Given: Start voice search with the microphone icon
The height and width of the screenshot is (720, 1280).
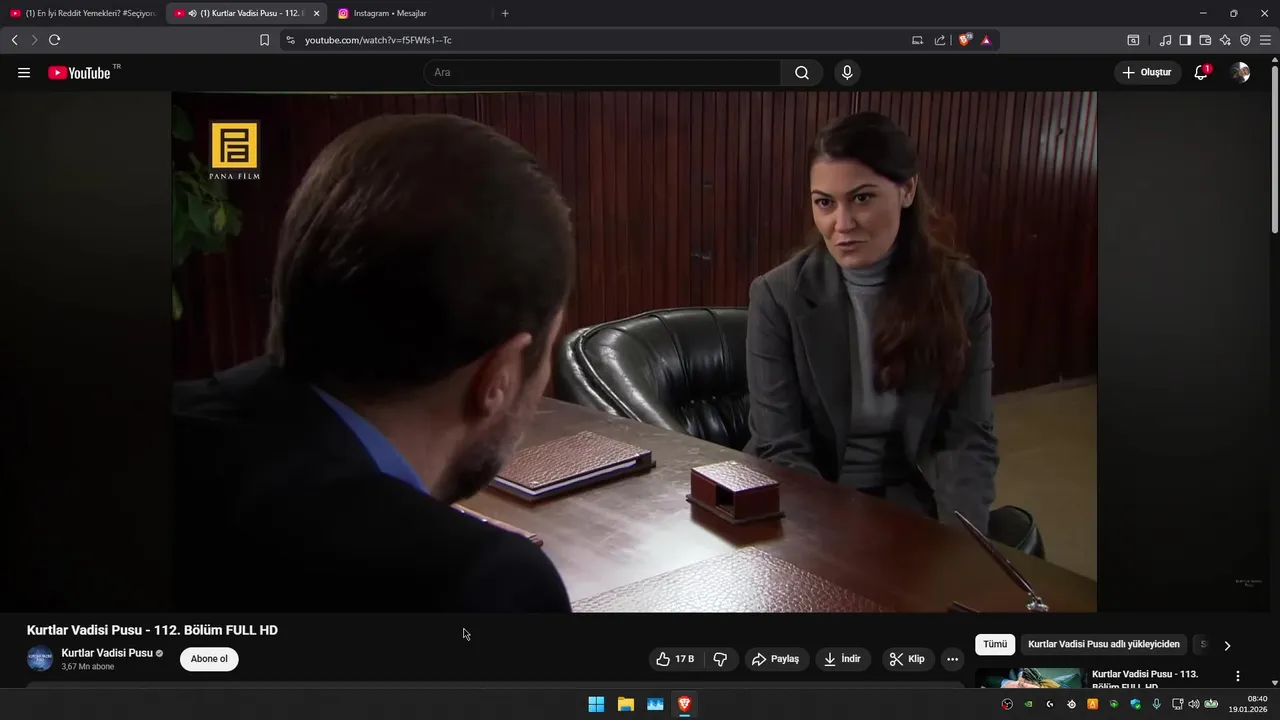Looking at the screenshot, I should click(847, 73).
